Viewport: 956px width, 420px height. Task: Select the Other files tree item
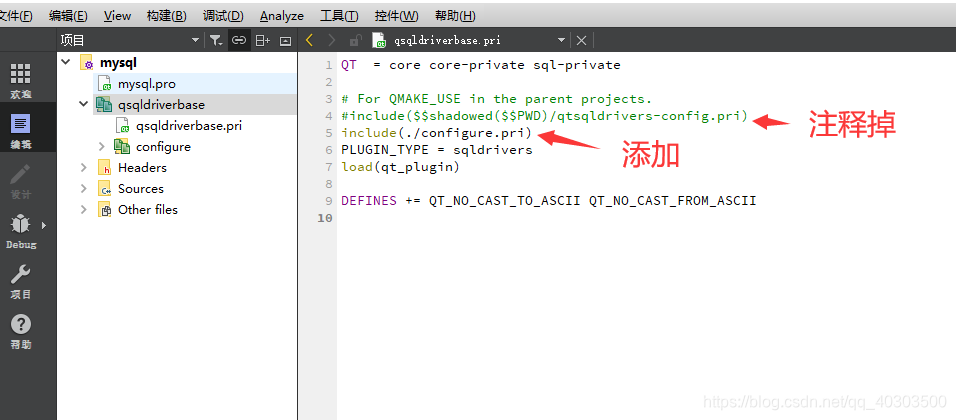[148, 209]
